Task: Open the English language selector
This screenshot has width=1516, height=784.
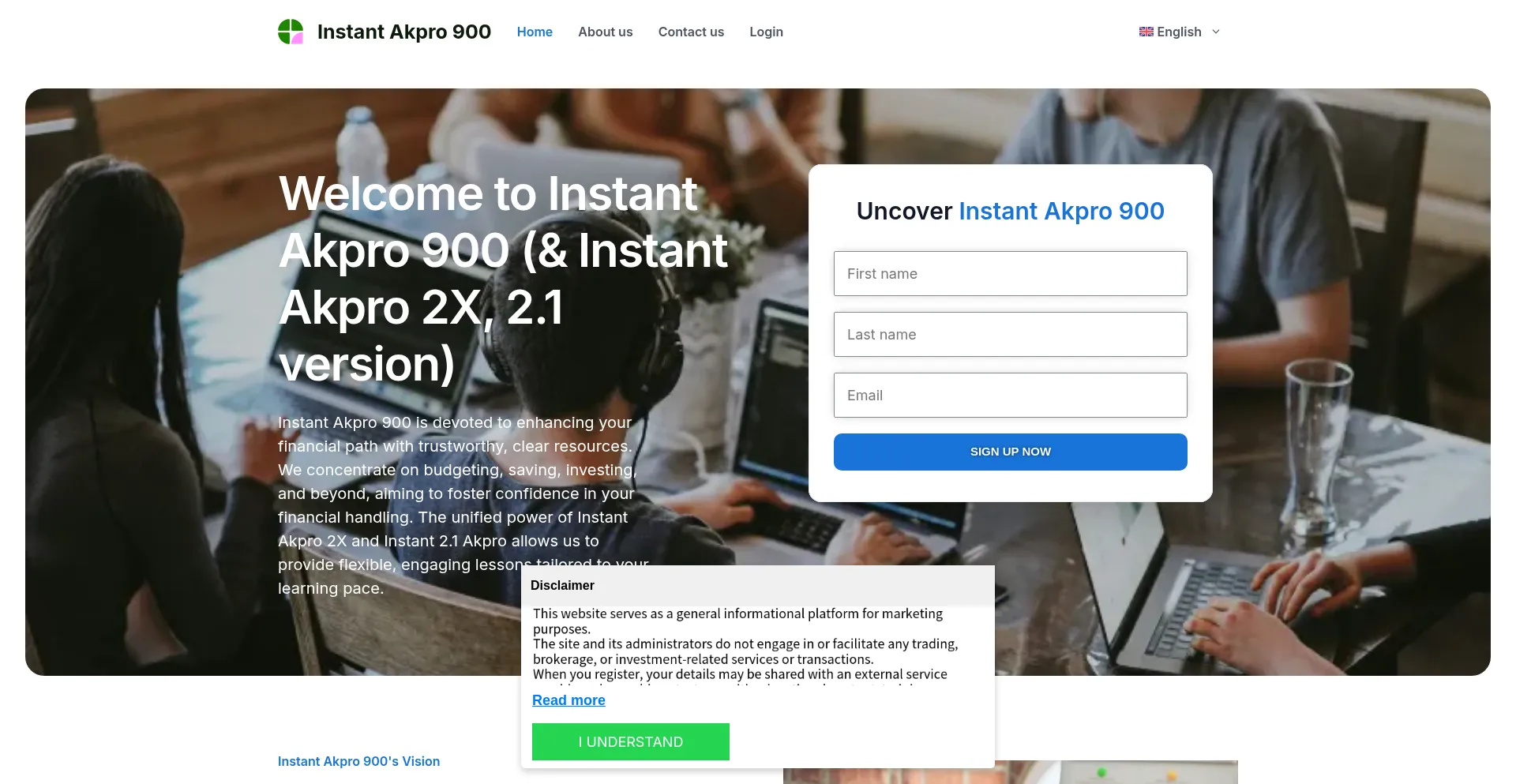Action: (x=1180, y=32)
